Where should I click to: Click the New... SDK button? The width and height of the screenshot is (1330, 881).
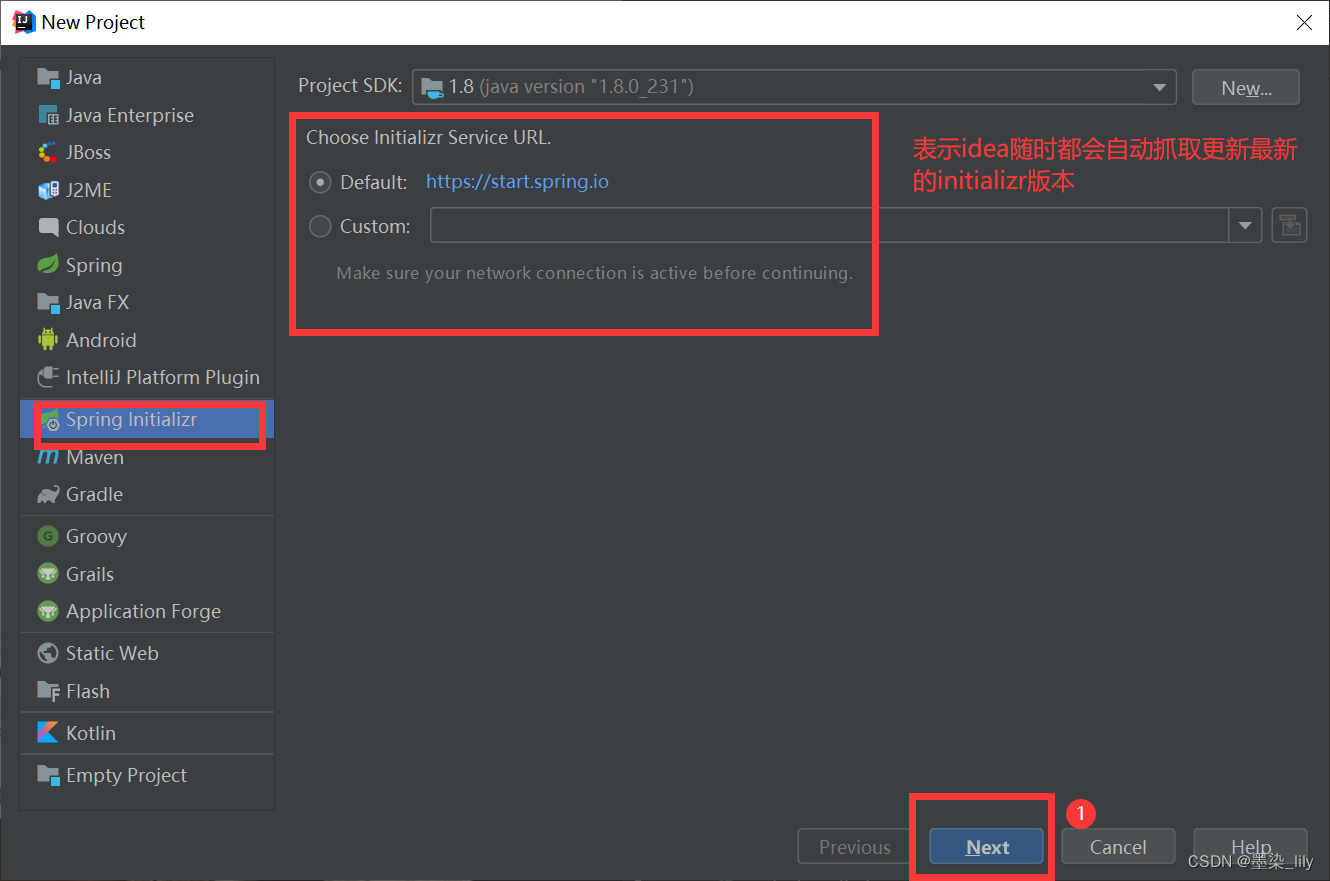point(1246,88)
